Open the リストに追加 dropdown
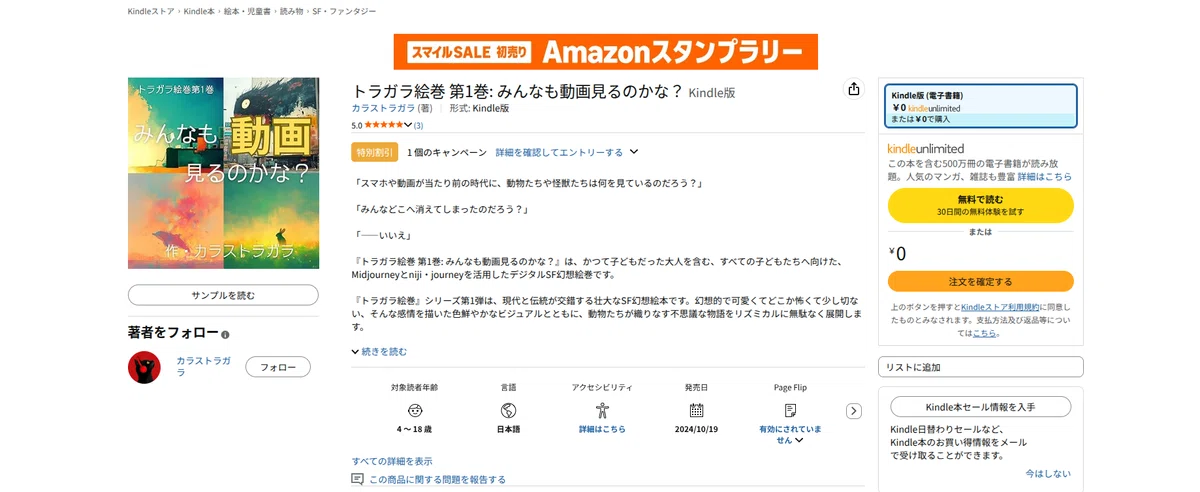1200x492 pixels. tap(981, 367)
